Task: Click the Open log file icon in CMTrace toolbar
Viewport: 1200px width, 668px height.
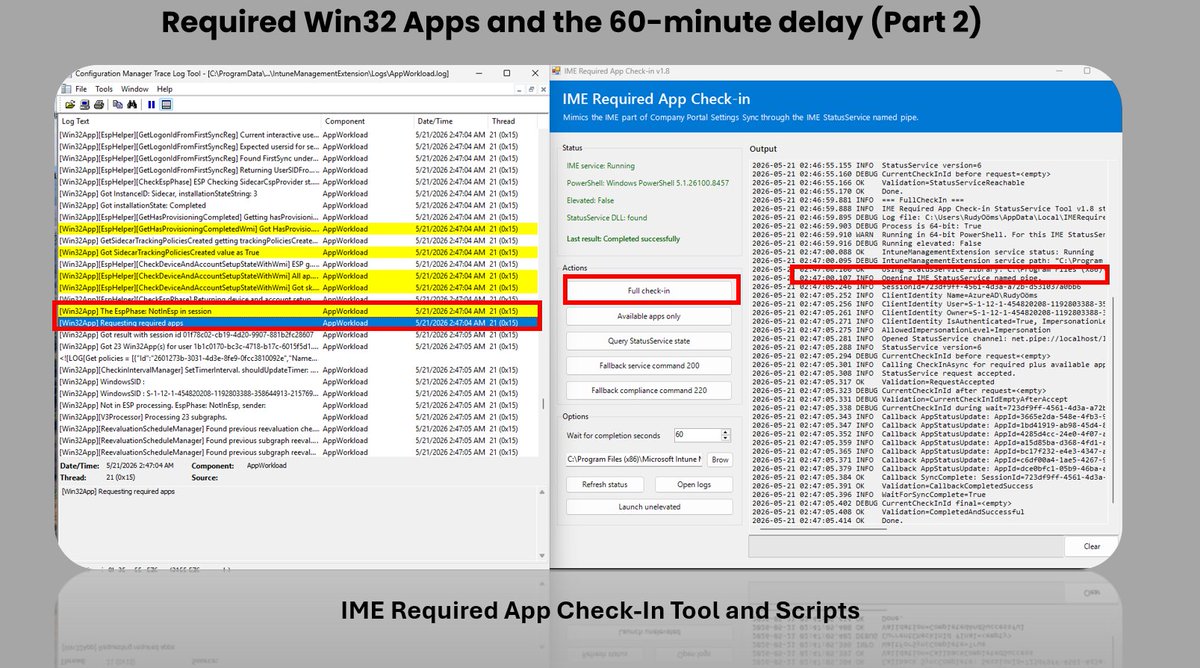Action: [70, 104]
